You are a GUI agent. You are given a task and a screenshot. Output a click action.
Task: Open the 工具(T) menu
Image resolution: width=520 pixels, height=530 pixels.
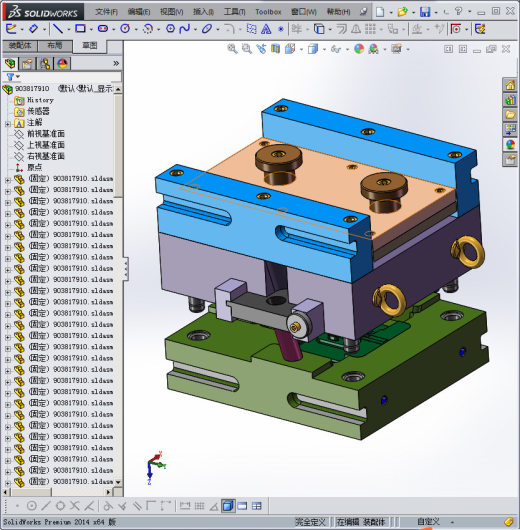[x=235, y=12]
